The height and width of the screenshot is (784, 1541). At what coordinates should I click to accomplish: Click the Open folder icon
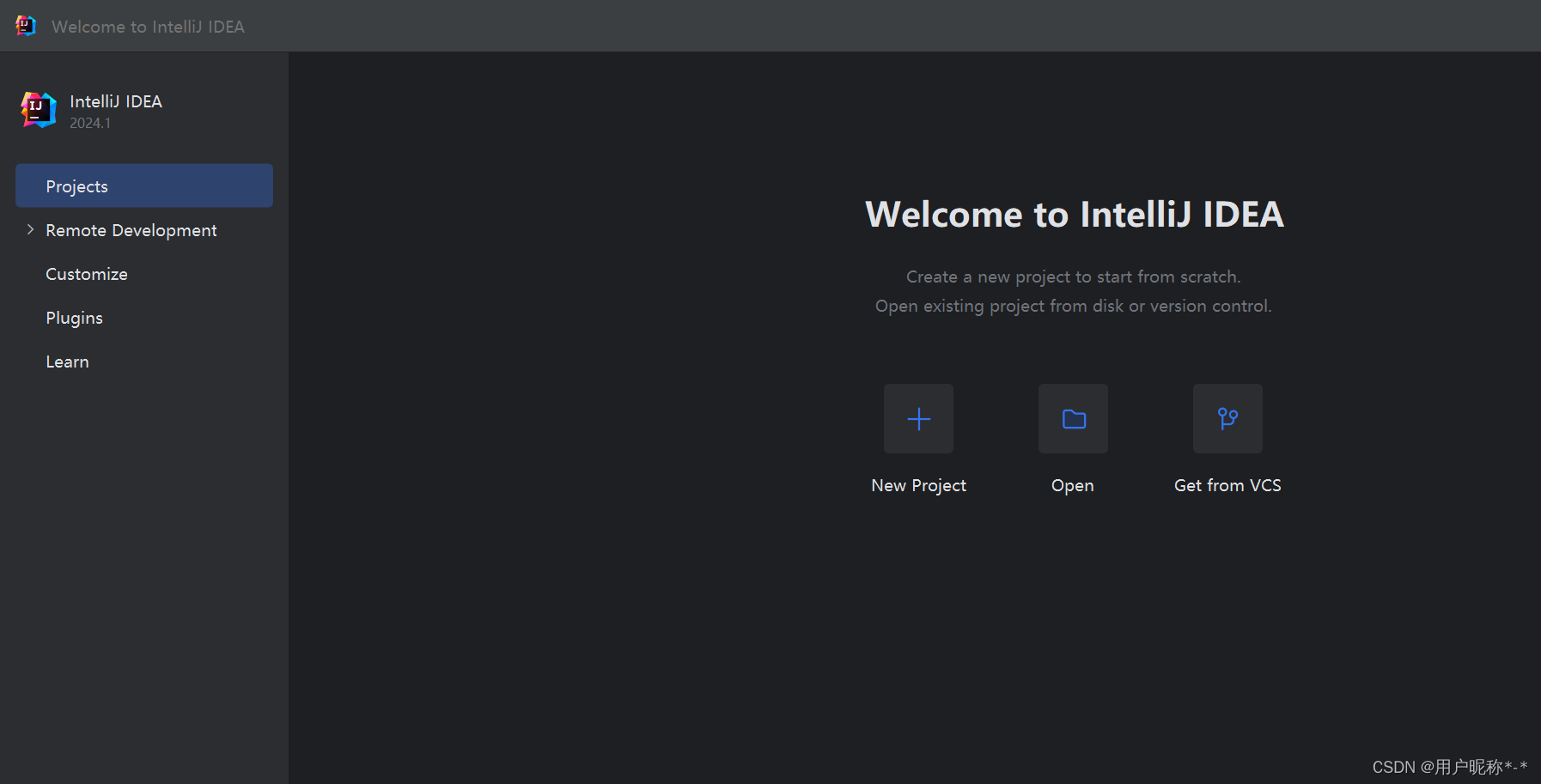[x=1073, y=418]
